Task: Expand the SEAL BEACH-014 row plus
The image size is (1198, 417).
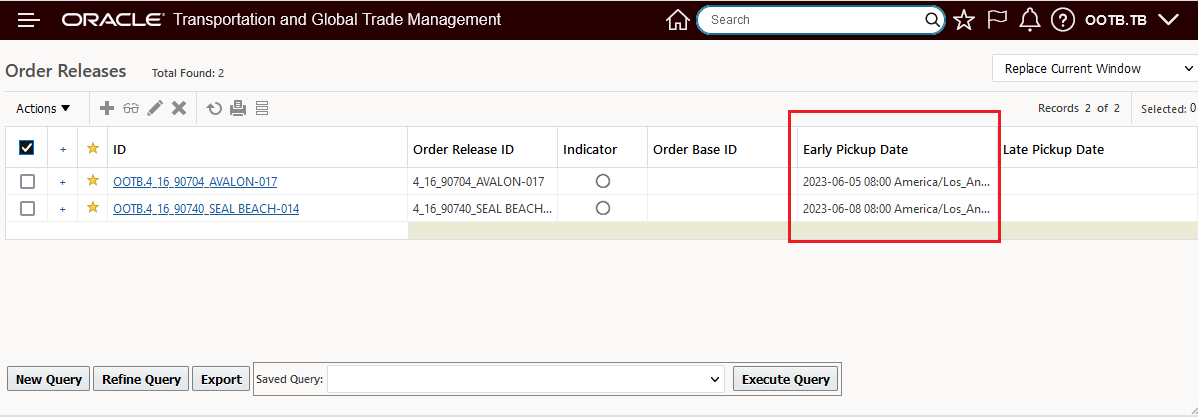Action: [x=63, y=209]
